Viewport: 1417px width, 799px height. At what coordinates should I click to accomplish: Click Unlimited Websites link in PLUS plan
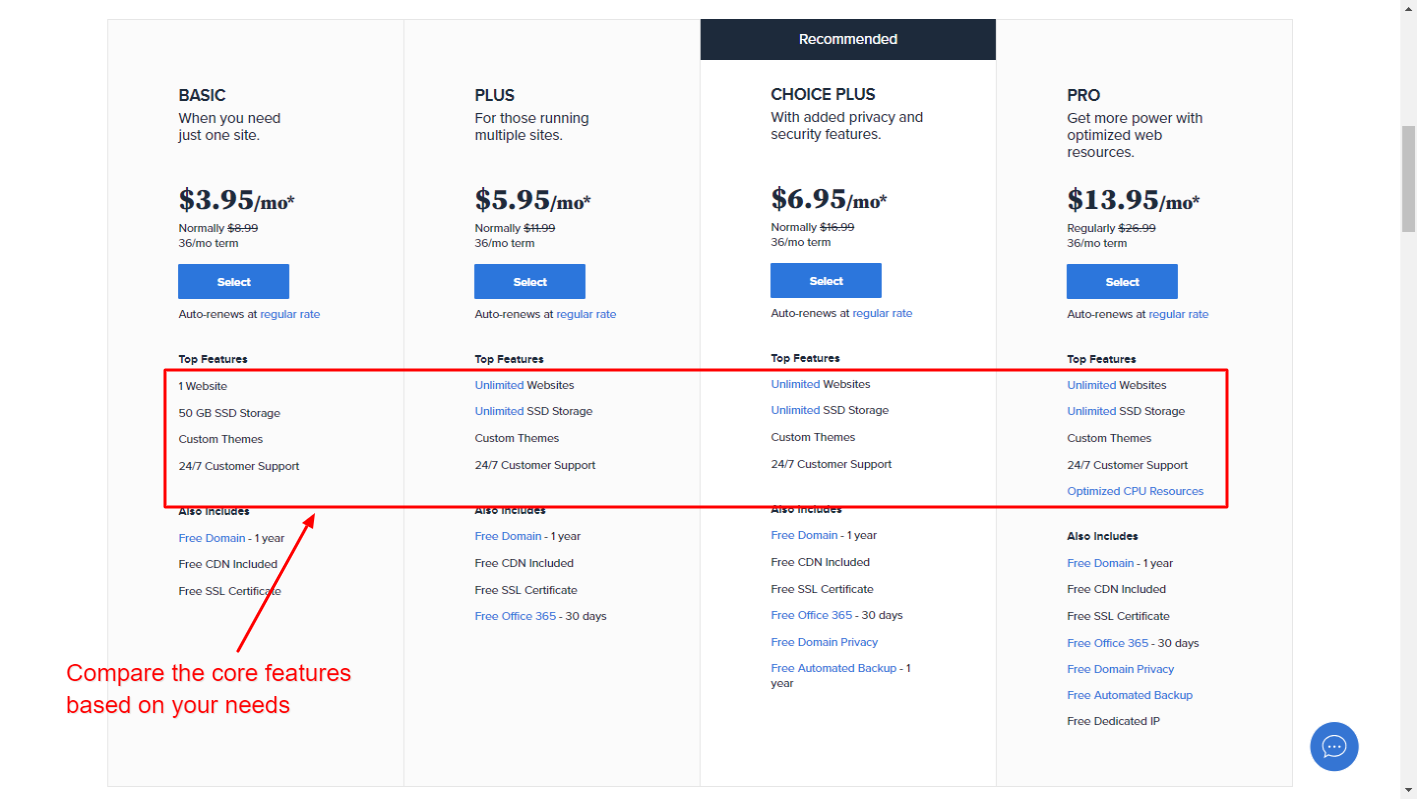coord(499,385)
